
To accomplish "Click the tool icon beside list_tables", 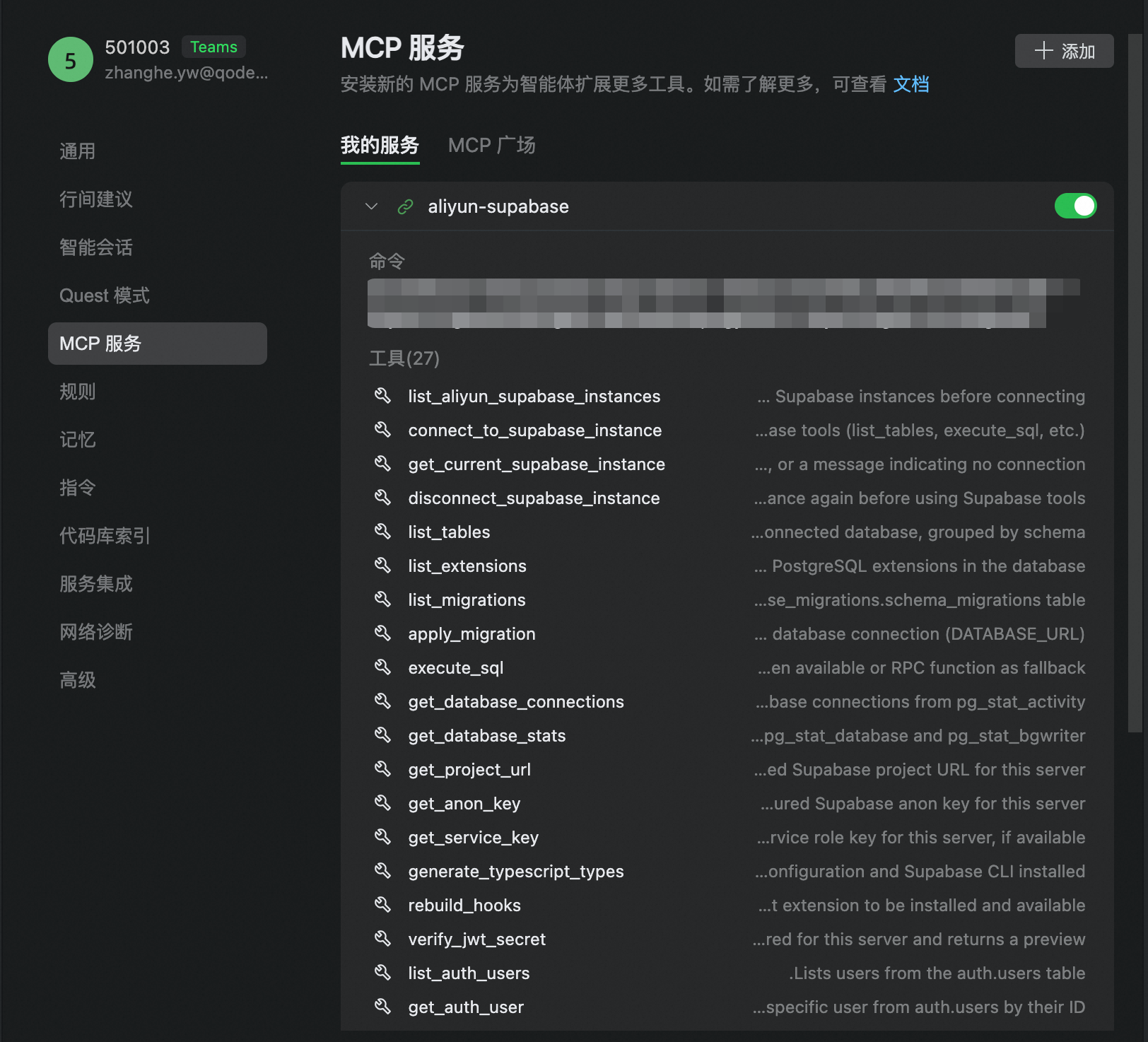I will click(382, 531).
